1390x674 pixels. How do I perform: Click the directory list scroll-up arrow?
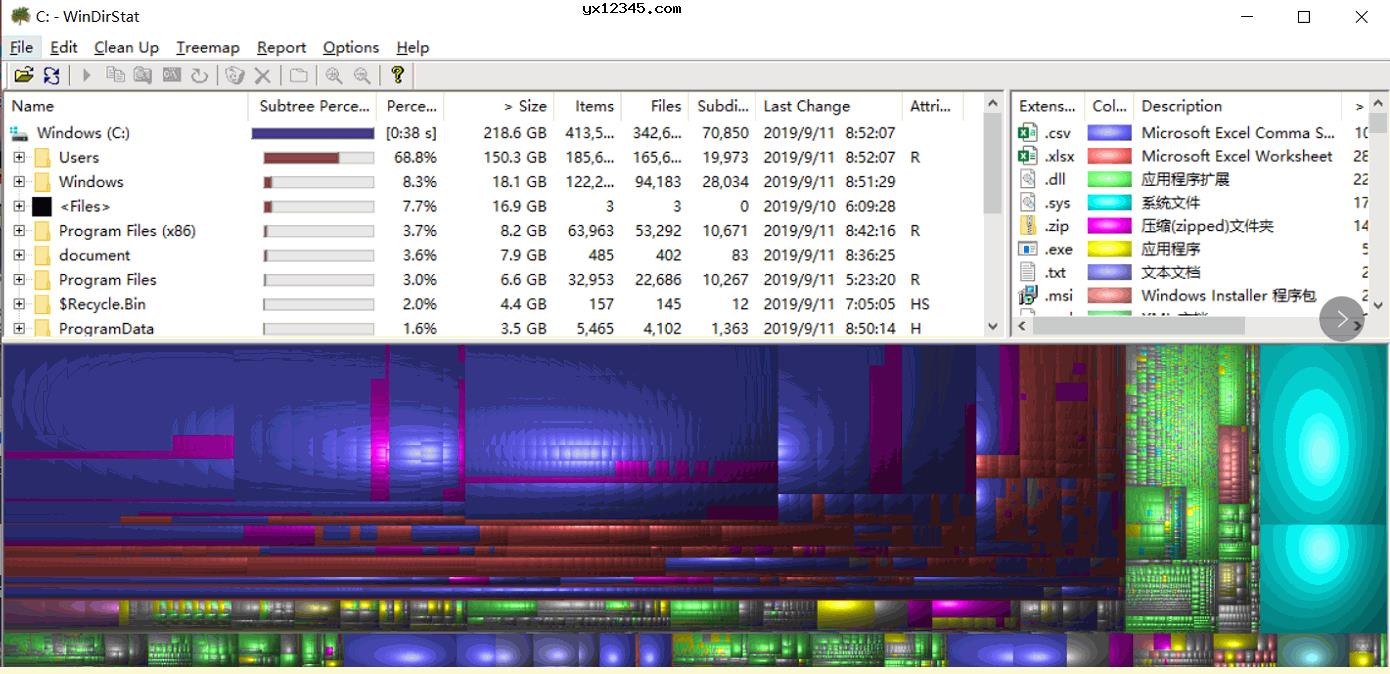click(x=993, y=102)
